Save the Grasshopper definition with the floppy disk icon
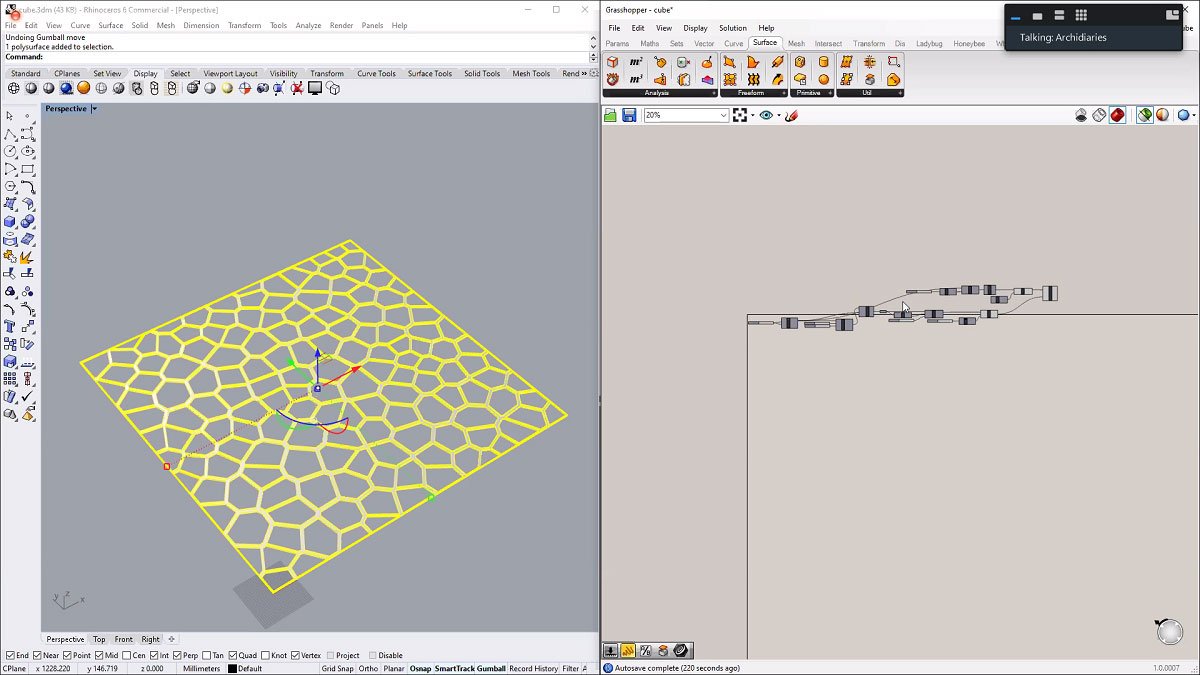1200x675 pixels. click(x=628, y=113)
